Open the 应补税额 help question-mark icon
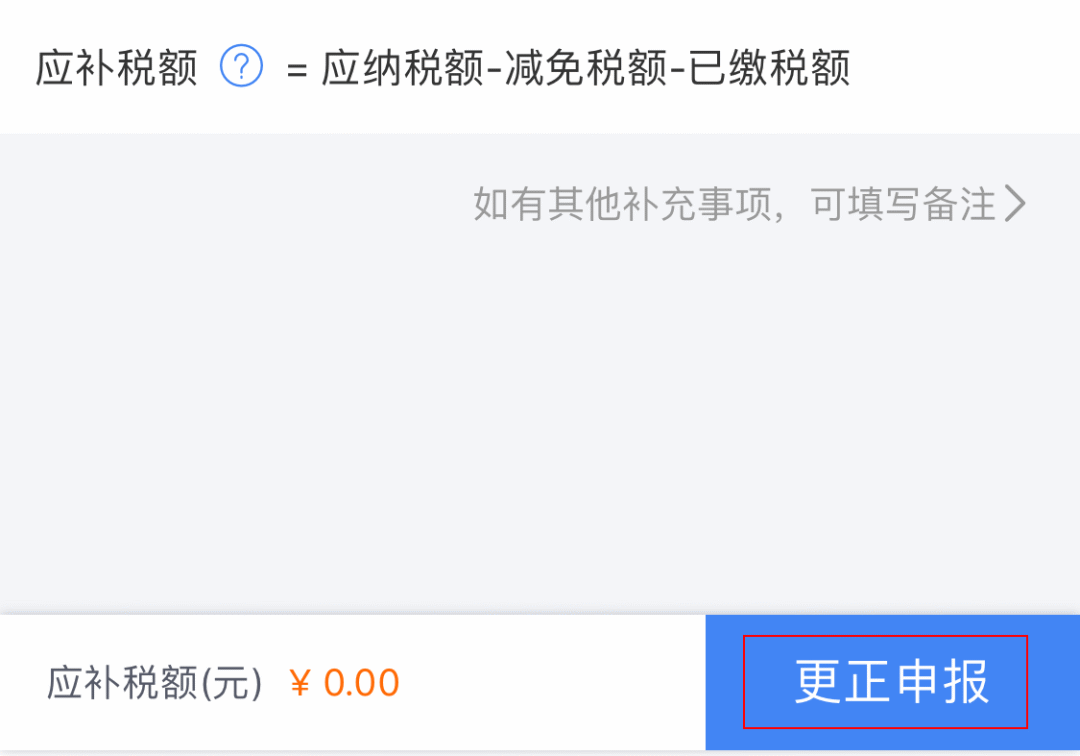The image size is (1080, 756). point(241,66)
